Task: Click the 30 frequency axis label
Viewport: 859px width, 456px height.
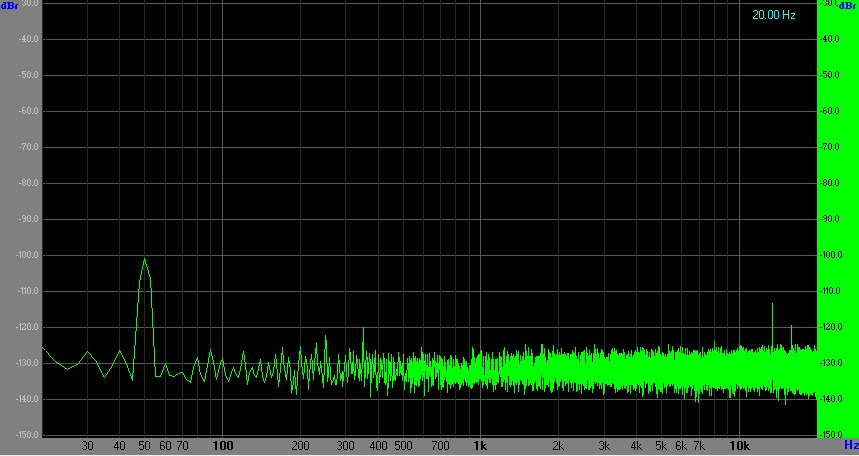Action: (88, 446)
